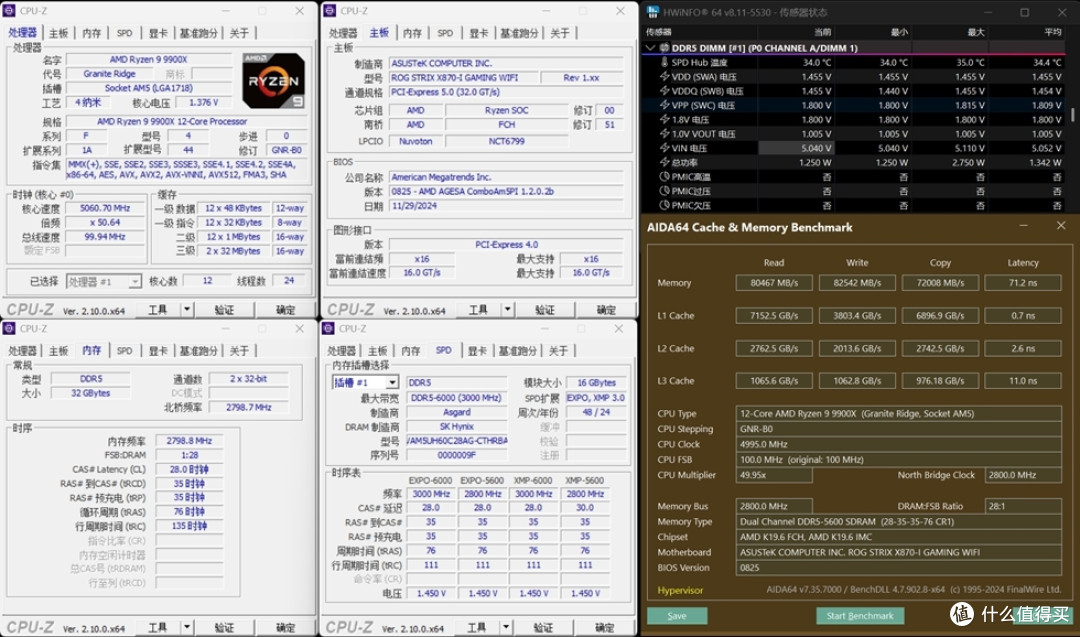The width and height of the screenshot is (1080, 637).
Task: Click the L3 Cache Copy value 976.18 GB/s
Action: (x=940, y=380)
